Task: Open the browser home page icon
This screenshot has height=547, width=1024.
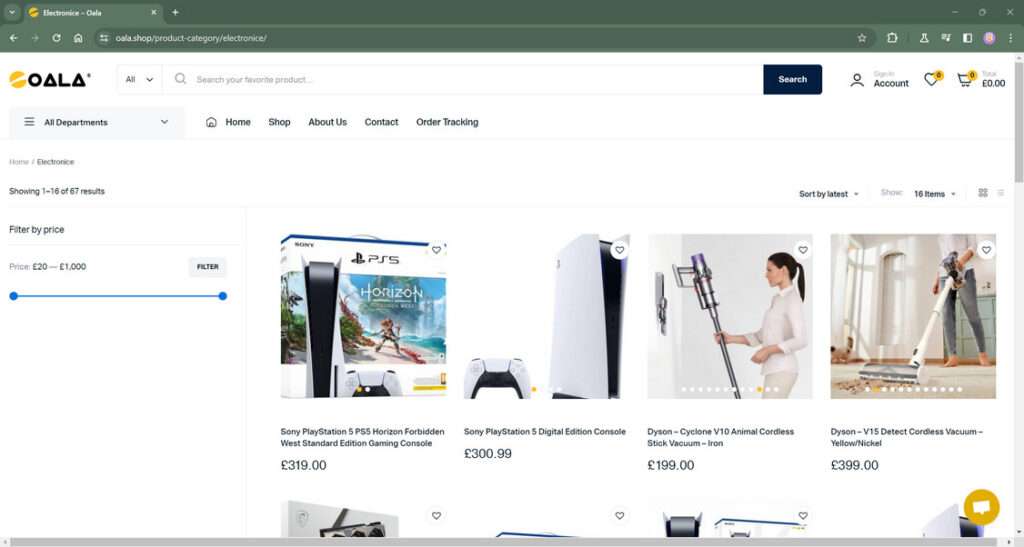Action: (78, 38)
